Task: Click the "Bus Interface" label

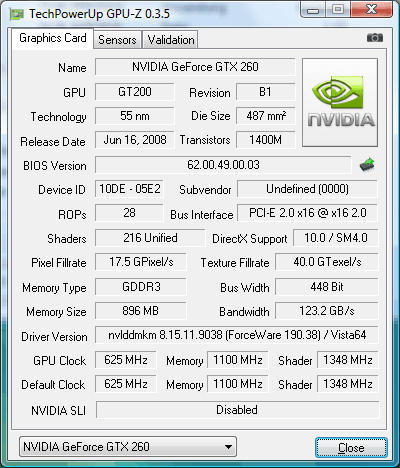Action: point(202,215)
